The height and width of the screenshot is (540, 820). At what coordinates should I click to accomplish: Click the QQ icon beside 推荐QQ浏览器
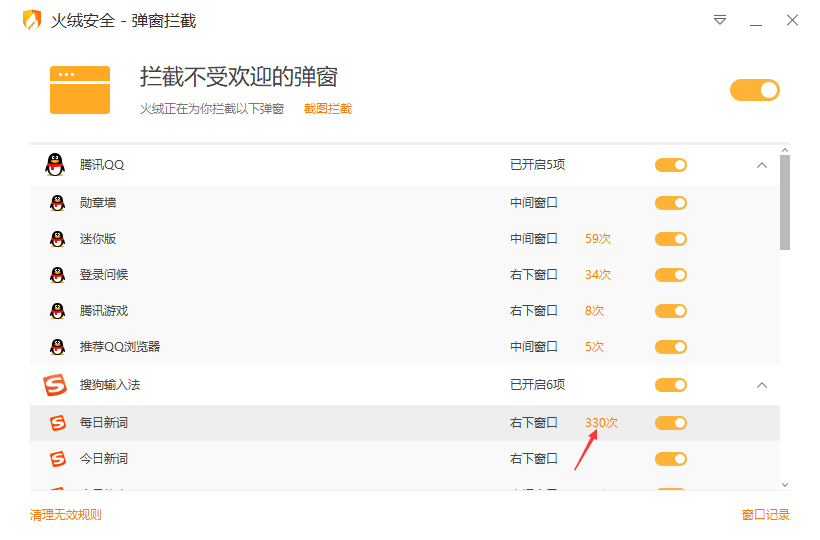coord(58,347)
